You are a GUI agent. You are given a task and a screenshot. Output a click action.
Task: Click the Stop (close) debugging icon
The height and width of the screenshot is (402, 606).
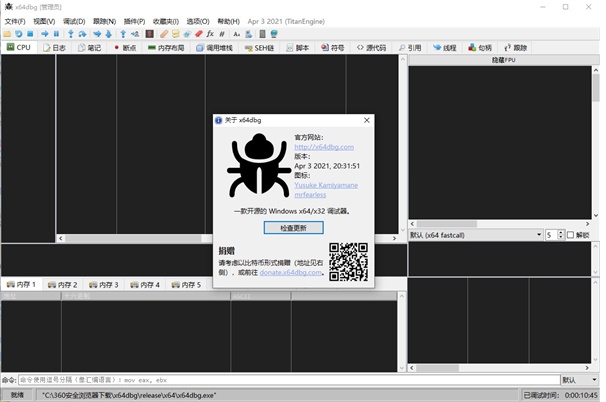click(x=30, y=34)
